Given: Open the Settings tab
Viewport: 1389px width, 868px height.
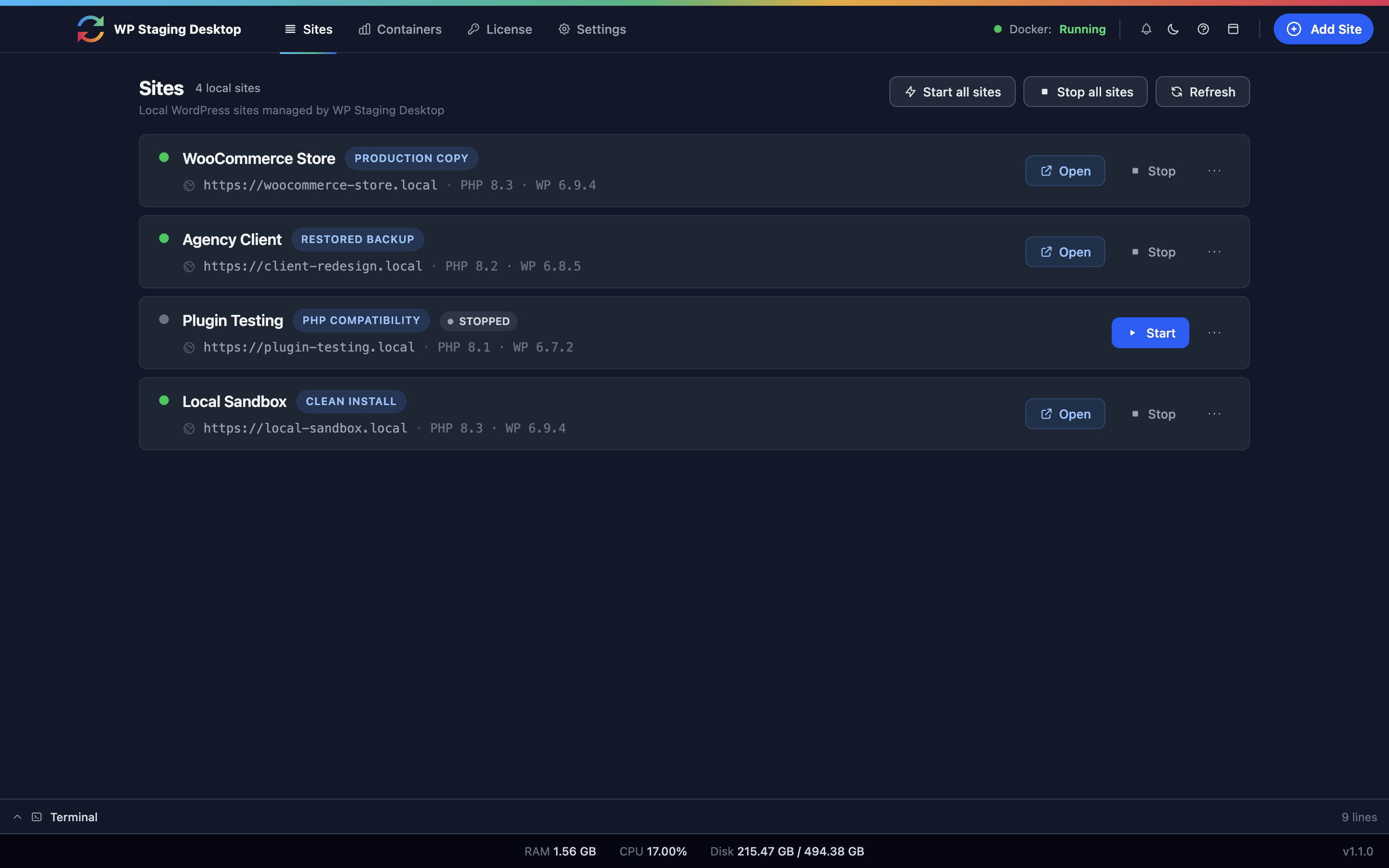Looking at the screenshot, I should click(592, 29).
